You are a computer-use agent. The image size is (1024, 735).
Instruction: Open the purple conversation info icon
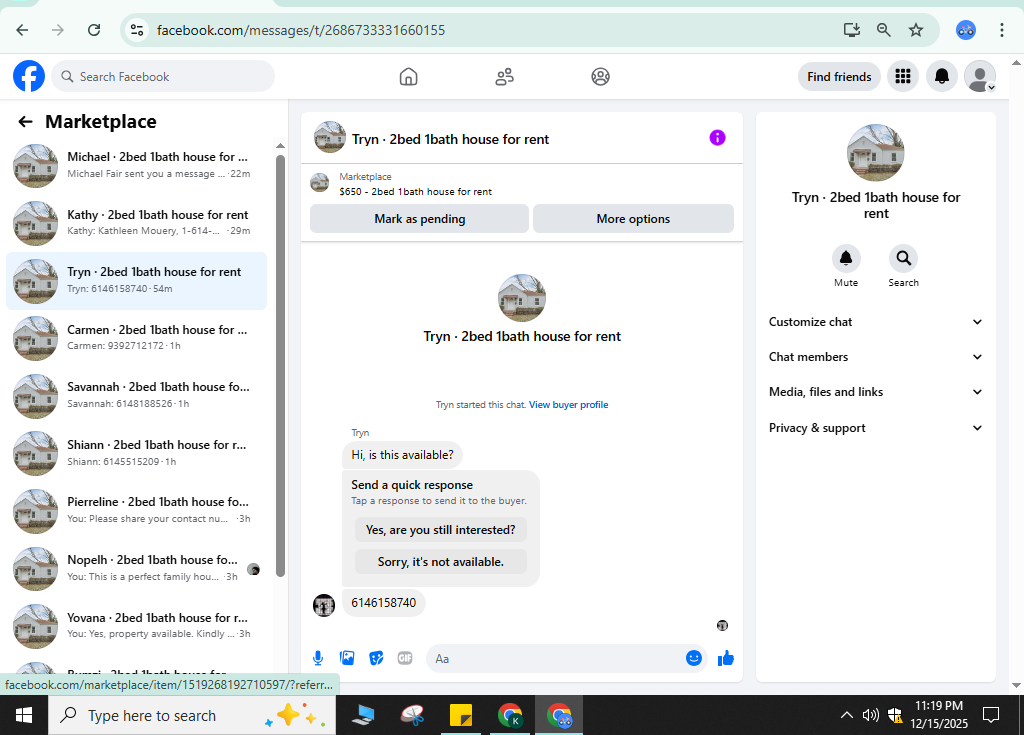coord(717,138)
